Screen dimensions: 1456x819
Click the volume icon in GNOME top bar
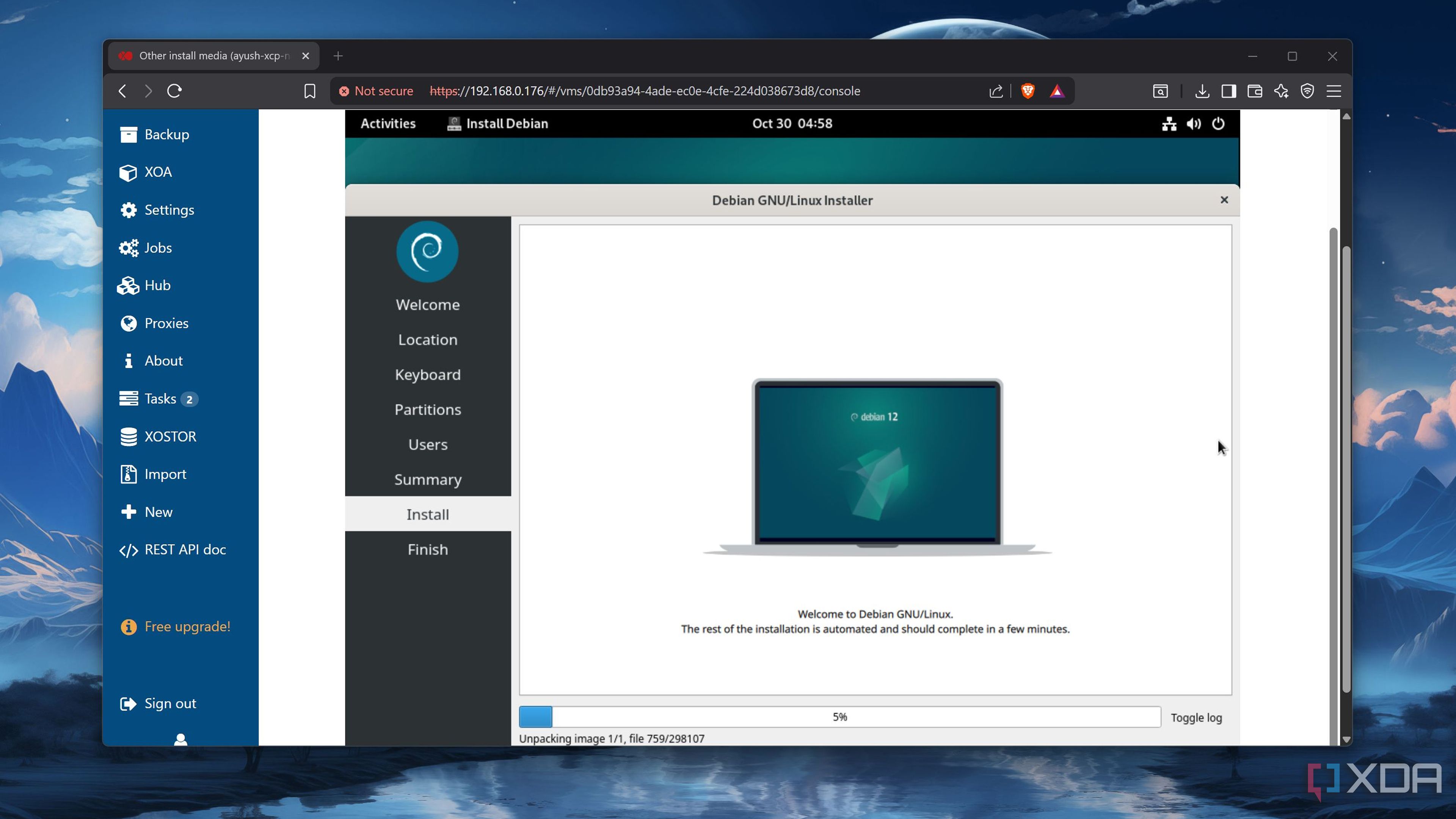(x=1194, y=123)
